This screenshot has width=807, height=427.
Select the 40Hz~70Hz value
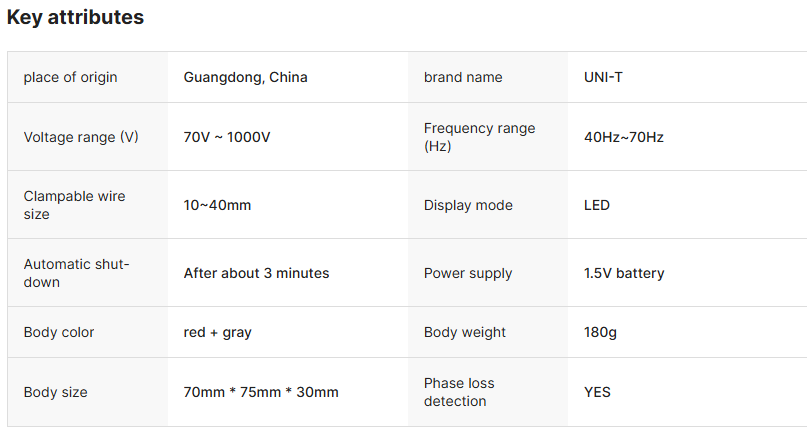[624, 137]
